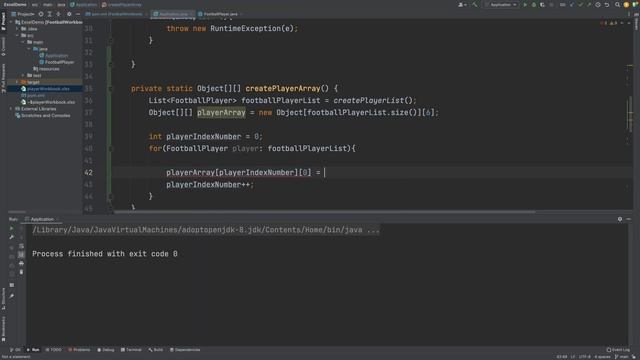The image size is (640, 360).
Task: Toggle soft-wrap in the Run console
Action: pyautogui.click(x=21, y=246)
